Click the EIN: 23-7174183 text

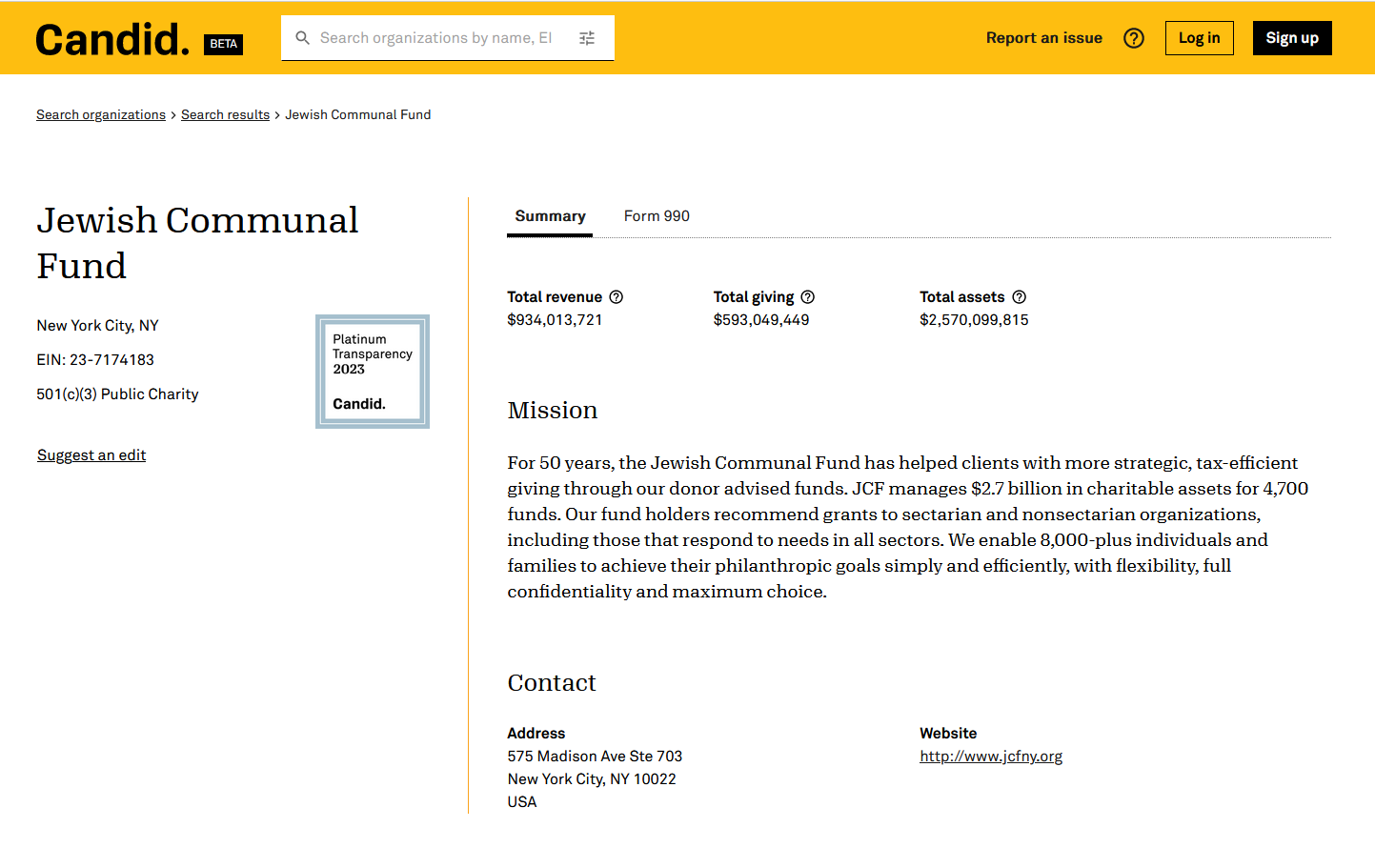[x=95, y=360]
